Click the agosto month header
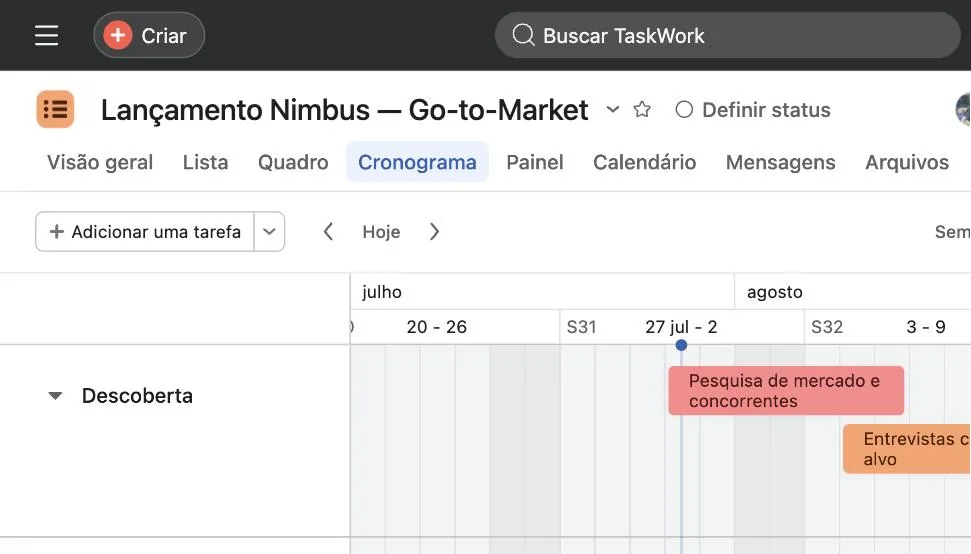Viewport: 971px width, 554px height. pos(775,292)
